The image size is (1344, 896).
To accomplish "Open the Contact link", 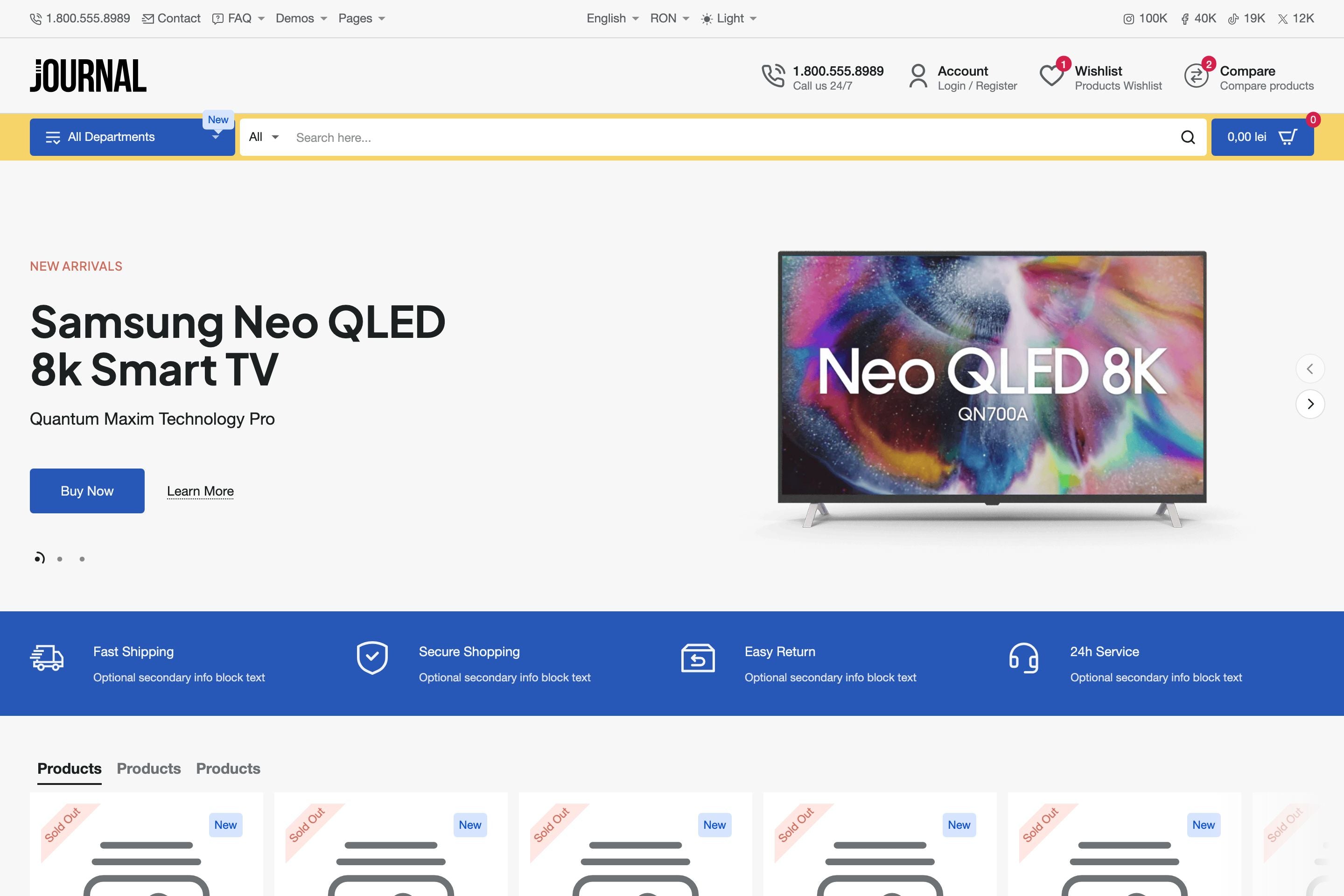I will click(x=171, y=18).
